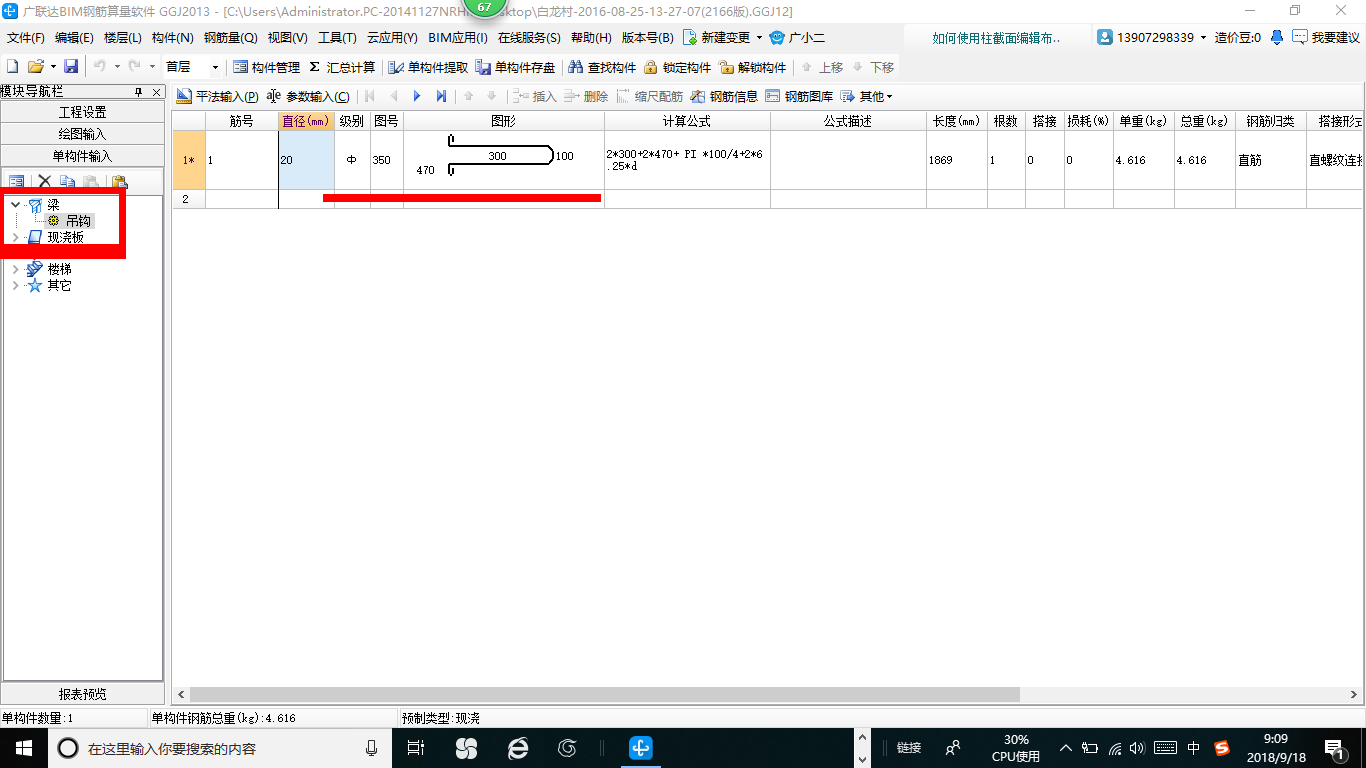Create a new project file icon
Screen dimensions: 1366x768
click(x=12, y=67)
